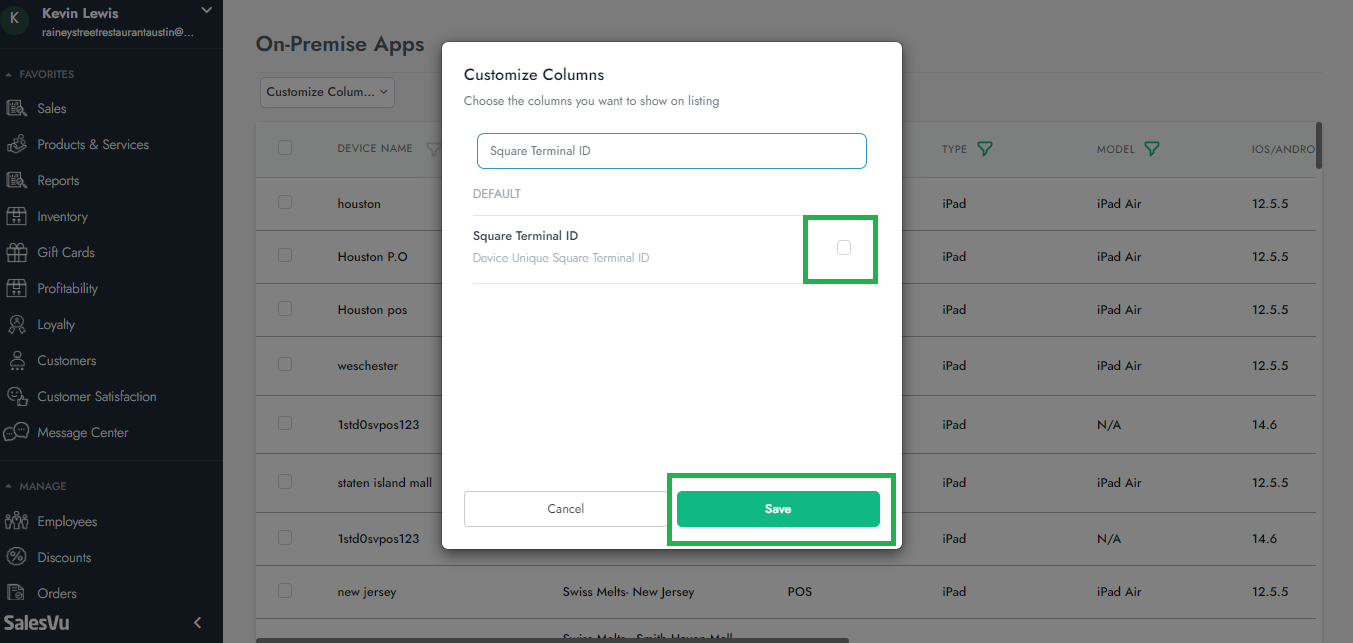Open the Reports menu item
The height and width of the screenshot is (643, 1353).
(58, 180)
